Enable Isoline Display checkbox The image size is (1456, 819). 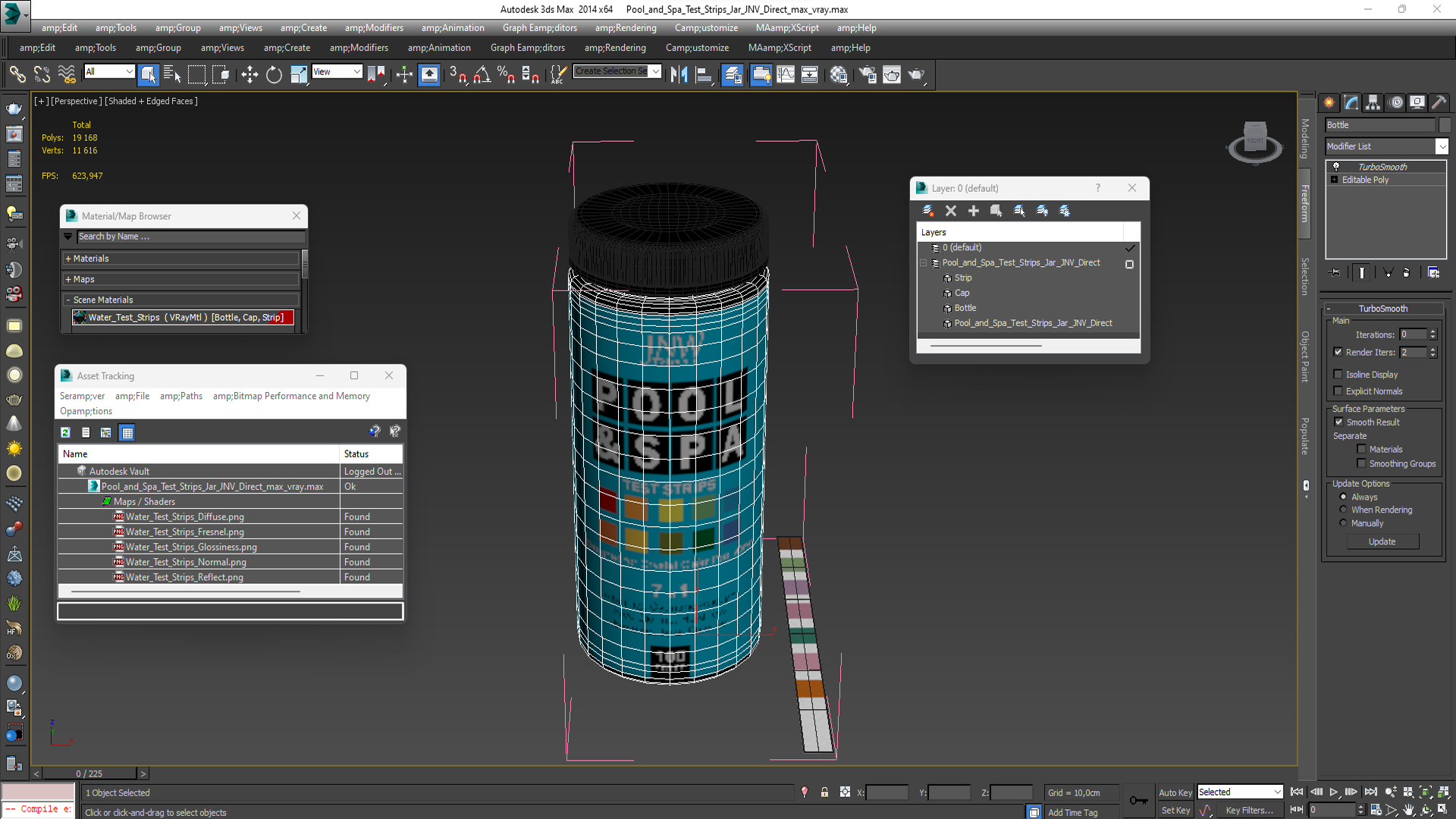click(1338, 374)
